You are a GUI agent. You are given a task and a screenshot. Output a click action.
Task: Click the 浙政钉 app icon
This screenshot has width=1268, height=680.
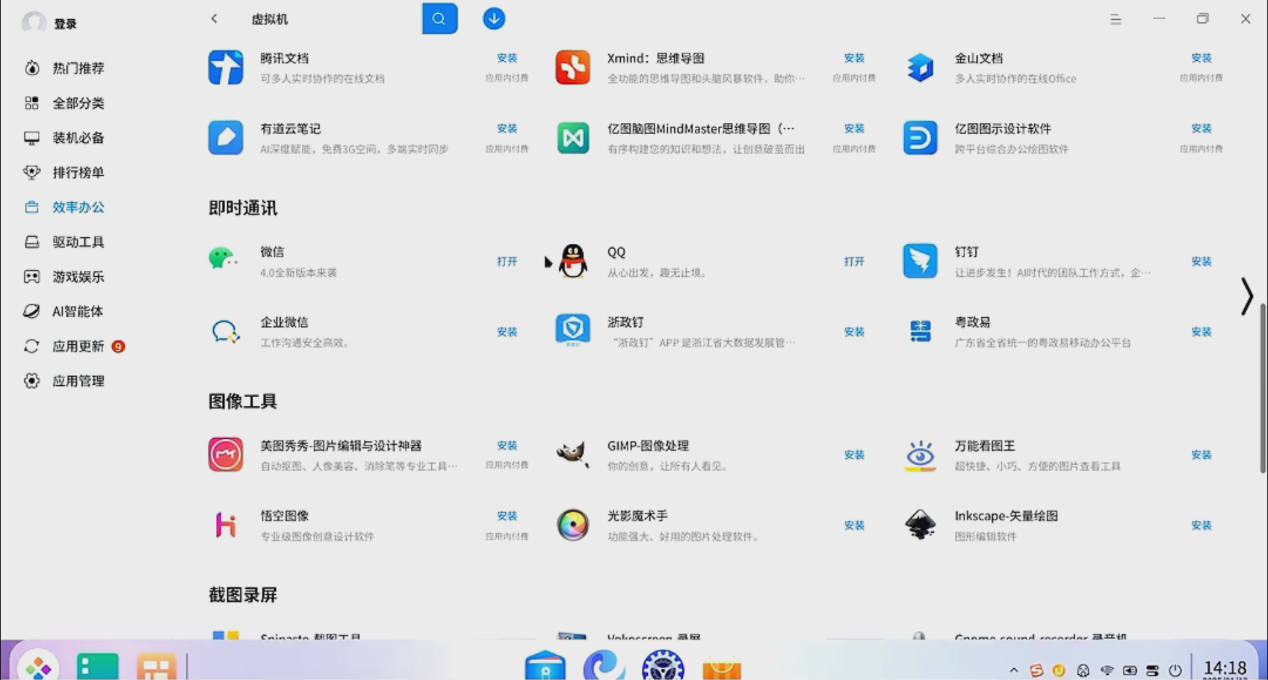pyautogui.click(x=573, y=331)
